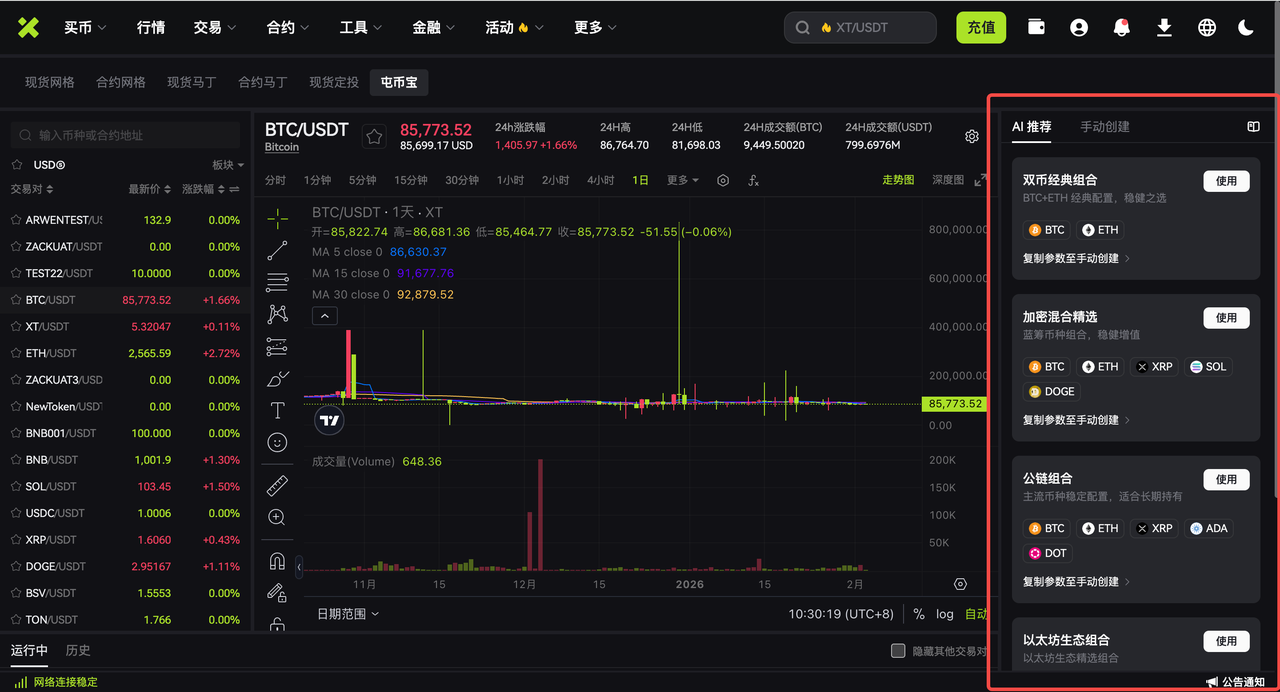Use the 双币经典组合 portfolio

(x=1226, y=181)
